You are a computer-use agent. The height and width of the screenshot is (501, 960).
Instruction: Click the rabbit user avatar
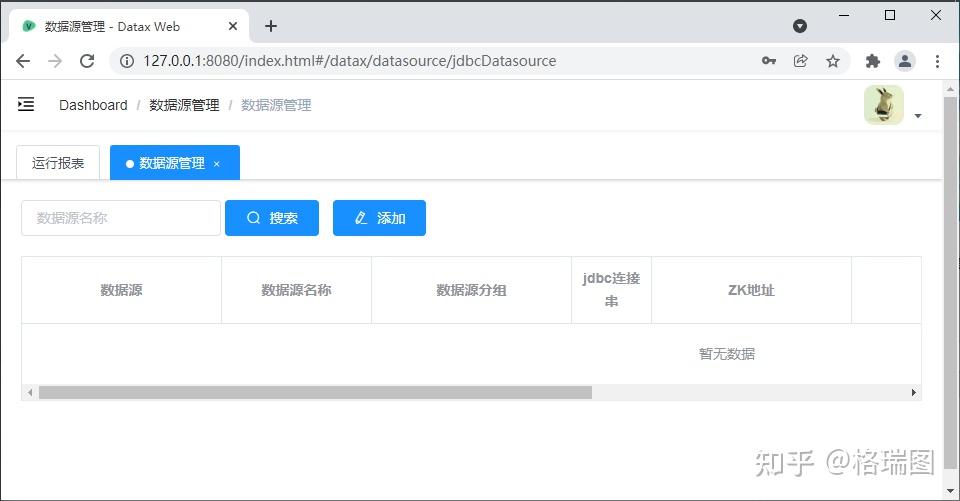point(883,105)
